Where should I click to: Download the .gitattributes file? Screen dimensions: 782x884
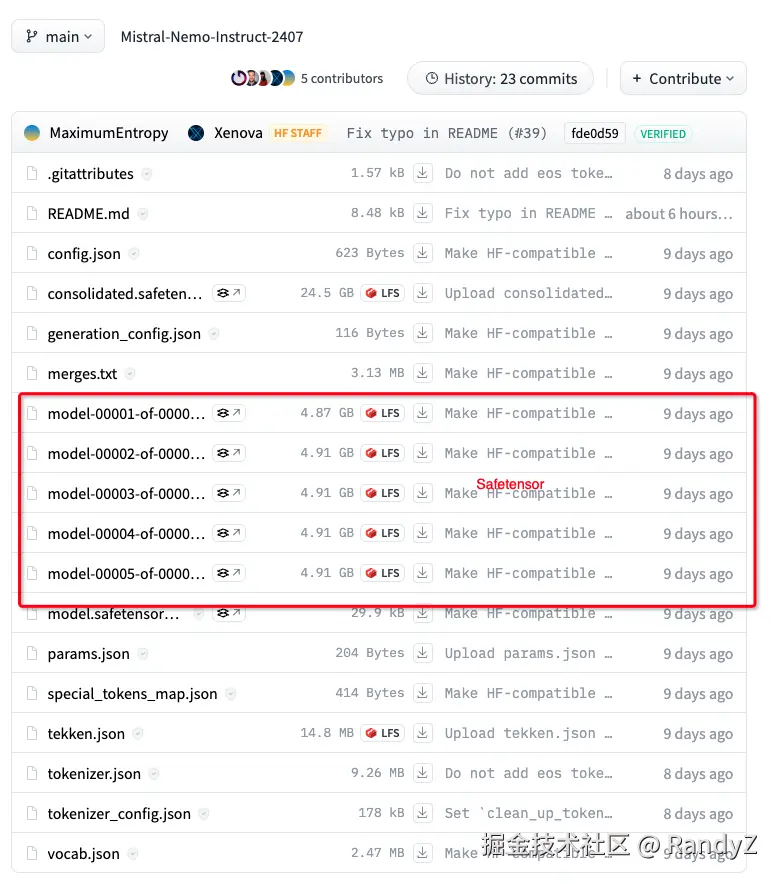point(422,173)
